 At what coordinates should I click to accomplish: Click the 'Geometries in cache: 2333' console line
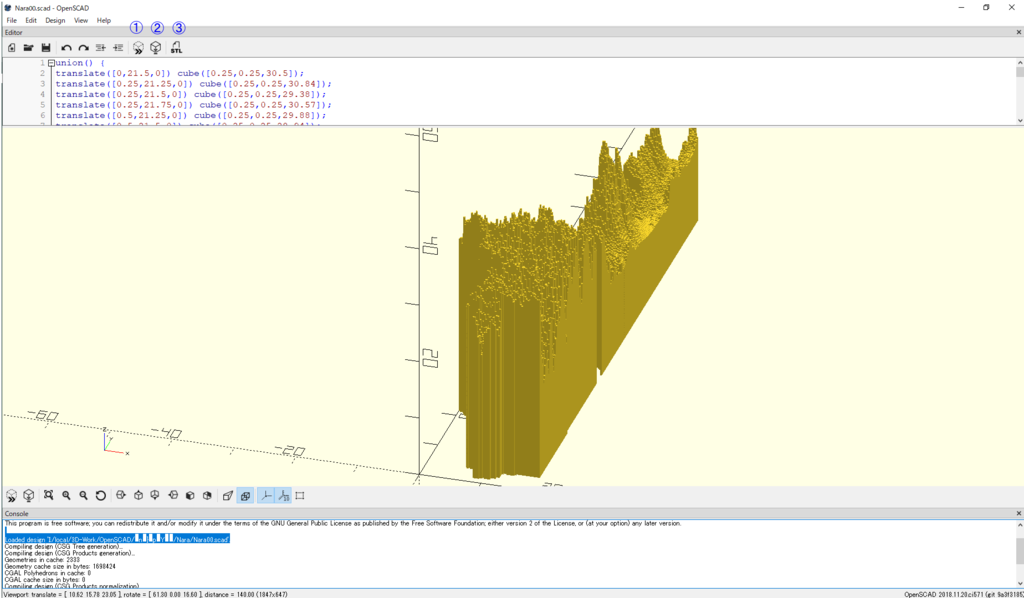coord(42,559)
